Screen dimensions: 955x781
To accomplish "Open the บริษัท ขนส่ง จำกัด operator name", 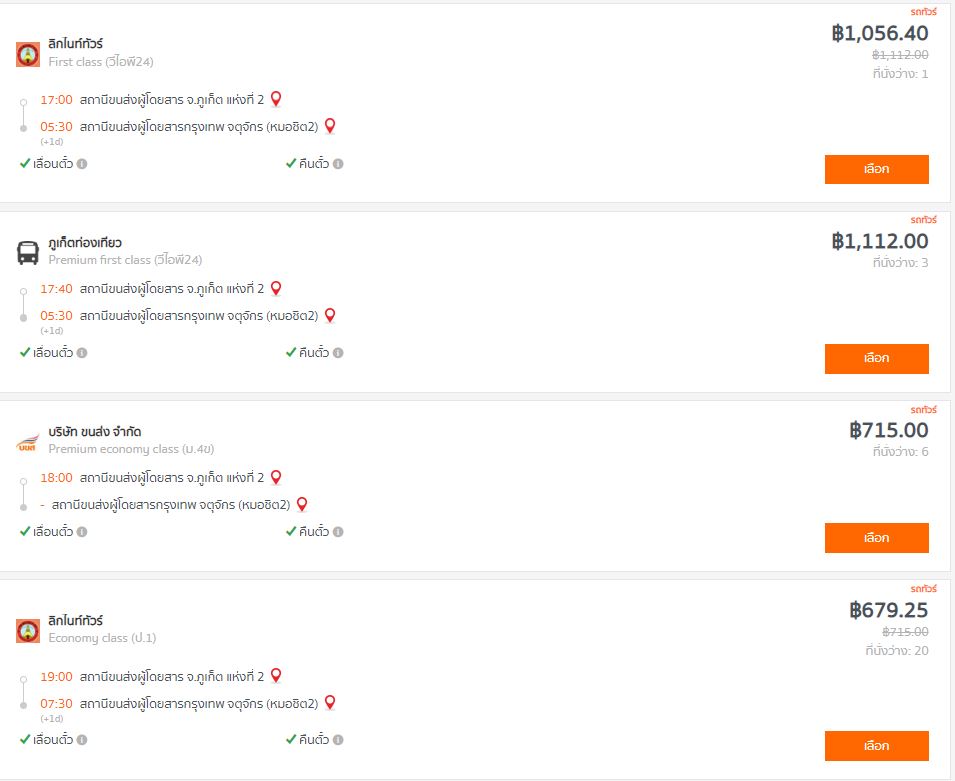I will tap(95, 432).
